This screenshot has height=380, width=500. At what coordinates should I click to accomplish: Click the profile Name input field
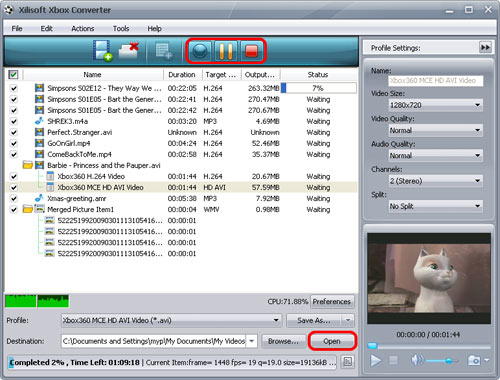click(435, 80)
